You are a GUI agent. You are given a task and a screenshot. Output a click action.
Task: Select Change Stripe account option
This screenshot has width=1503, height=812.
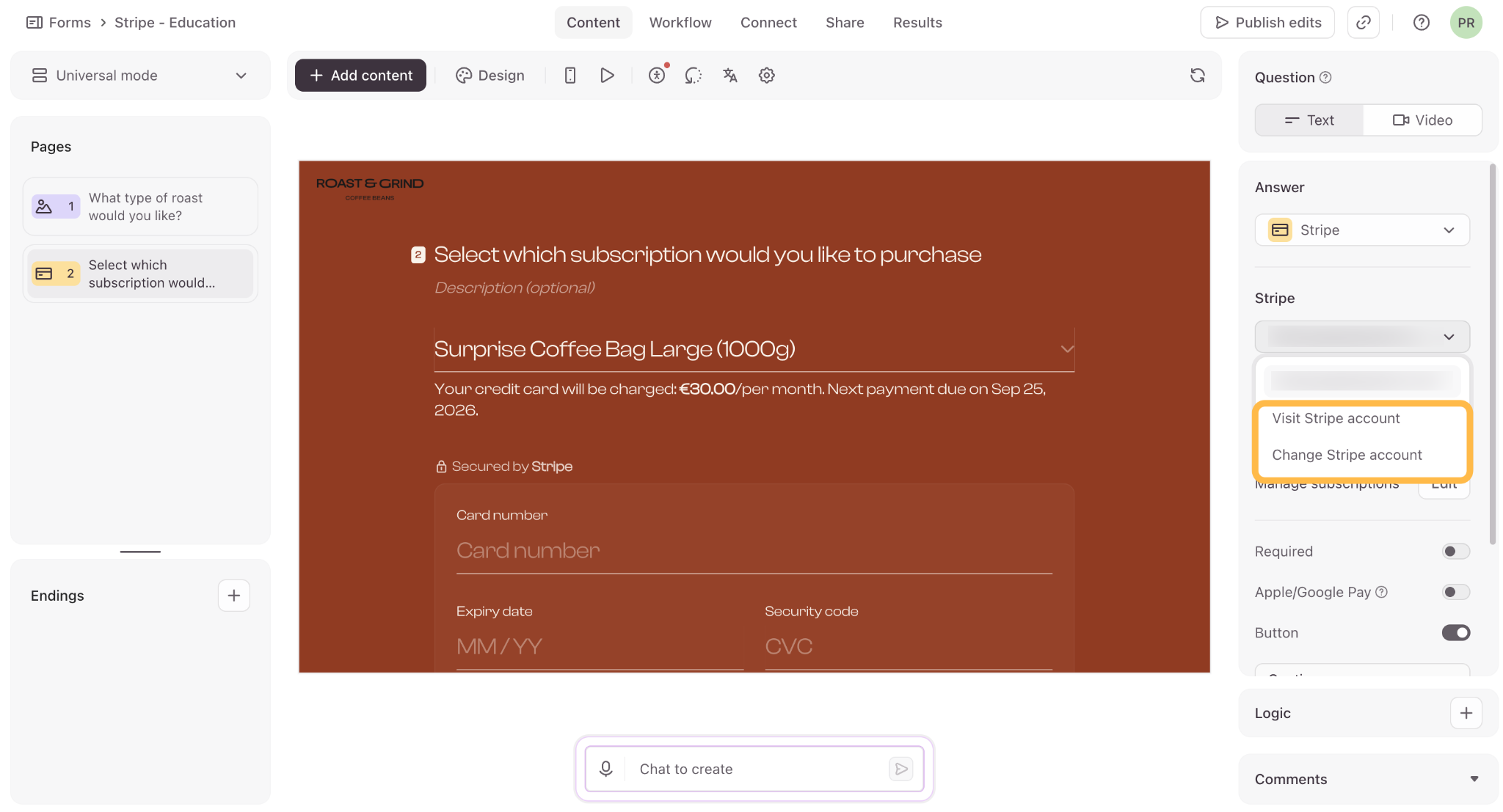pos(1347,455)
